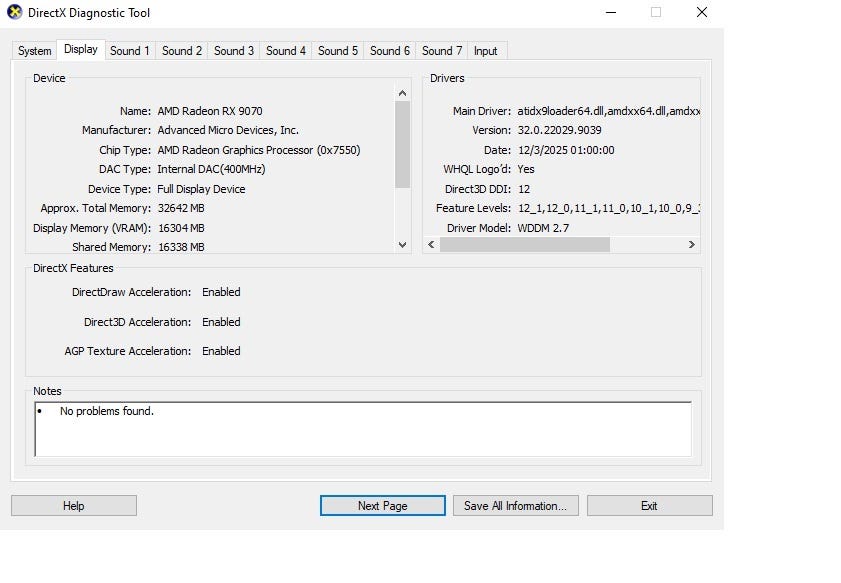Switch to the System tab
Image resolution: width=841 pixels, height=583 pixels.
[x=34, y=51]
